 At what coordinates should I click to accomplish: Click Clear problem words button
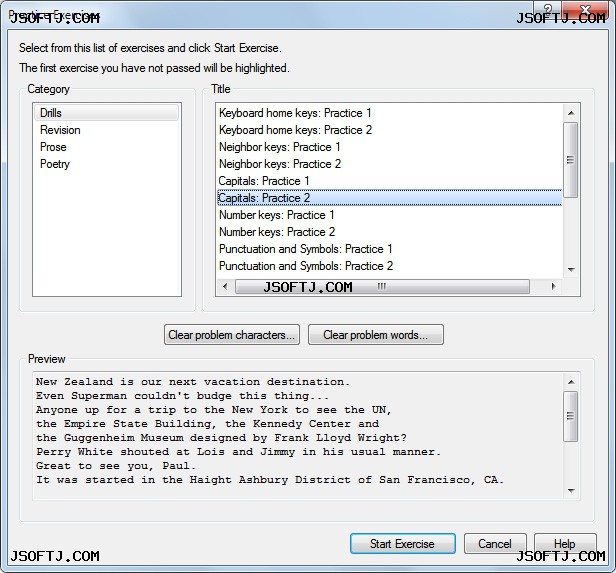pos(376,335)
